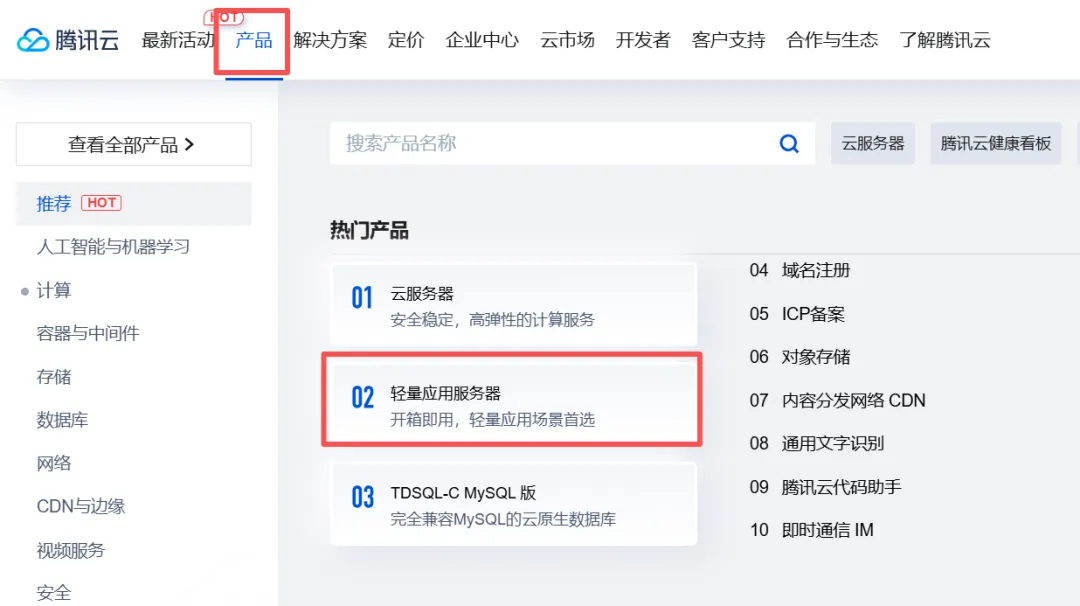Viewport: 1080px width, 606px height.
Task: Select the 容器与中间件 category
Action: 87,333
